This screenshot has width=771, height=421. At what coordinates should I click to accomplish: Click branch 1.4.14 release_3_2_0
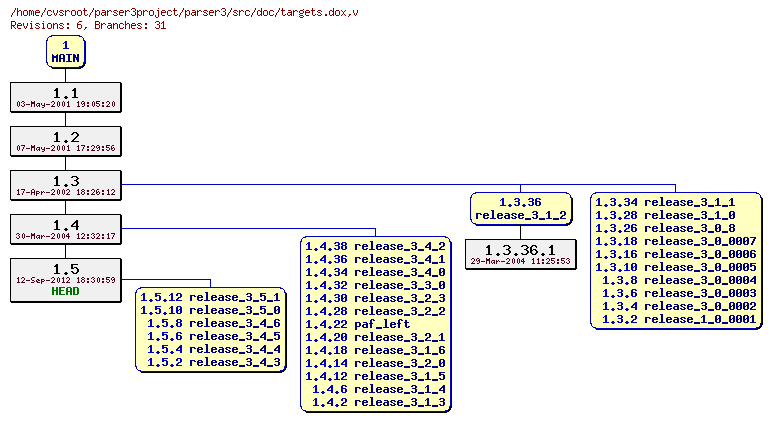point(376,363)
